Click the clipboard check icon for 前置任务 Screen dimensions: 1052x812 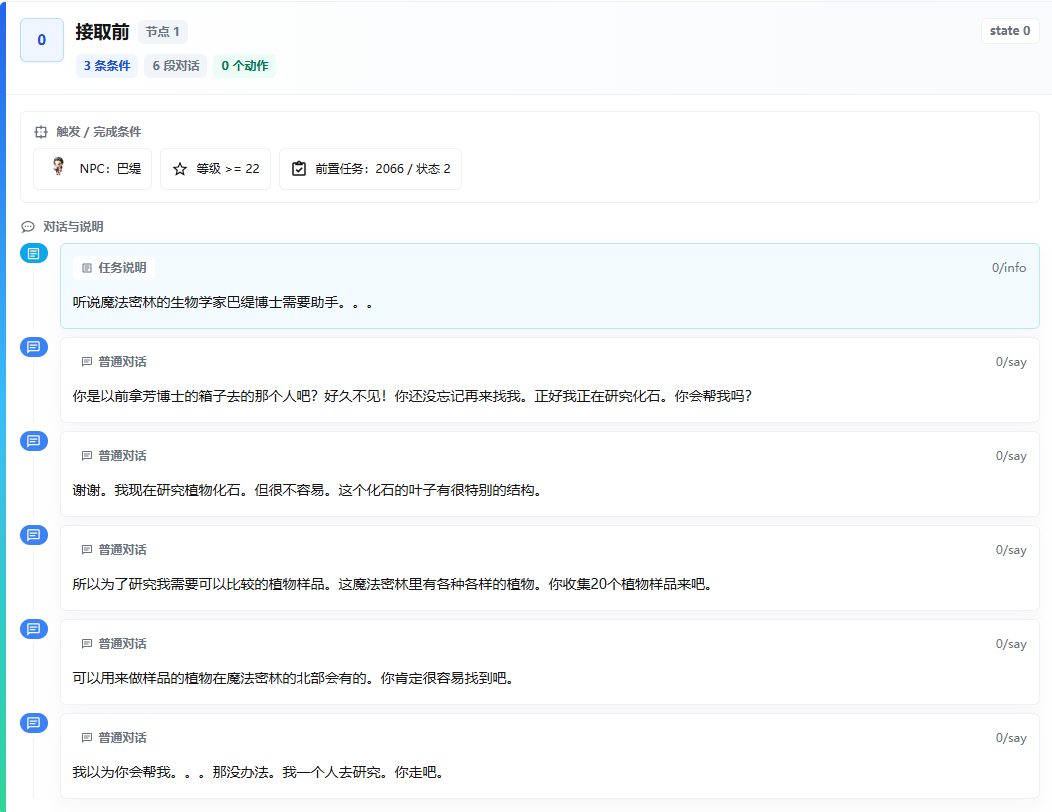point(299,169)
